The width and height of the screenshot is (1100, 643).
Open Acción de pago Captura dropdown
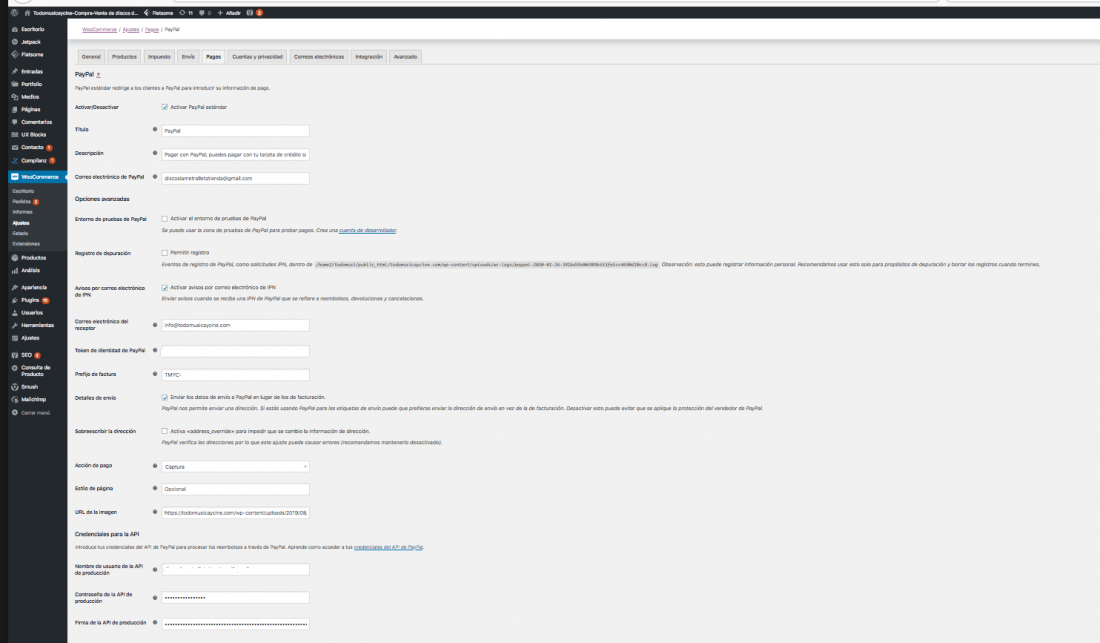[x=235, y=466]
